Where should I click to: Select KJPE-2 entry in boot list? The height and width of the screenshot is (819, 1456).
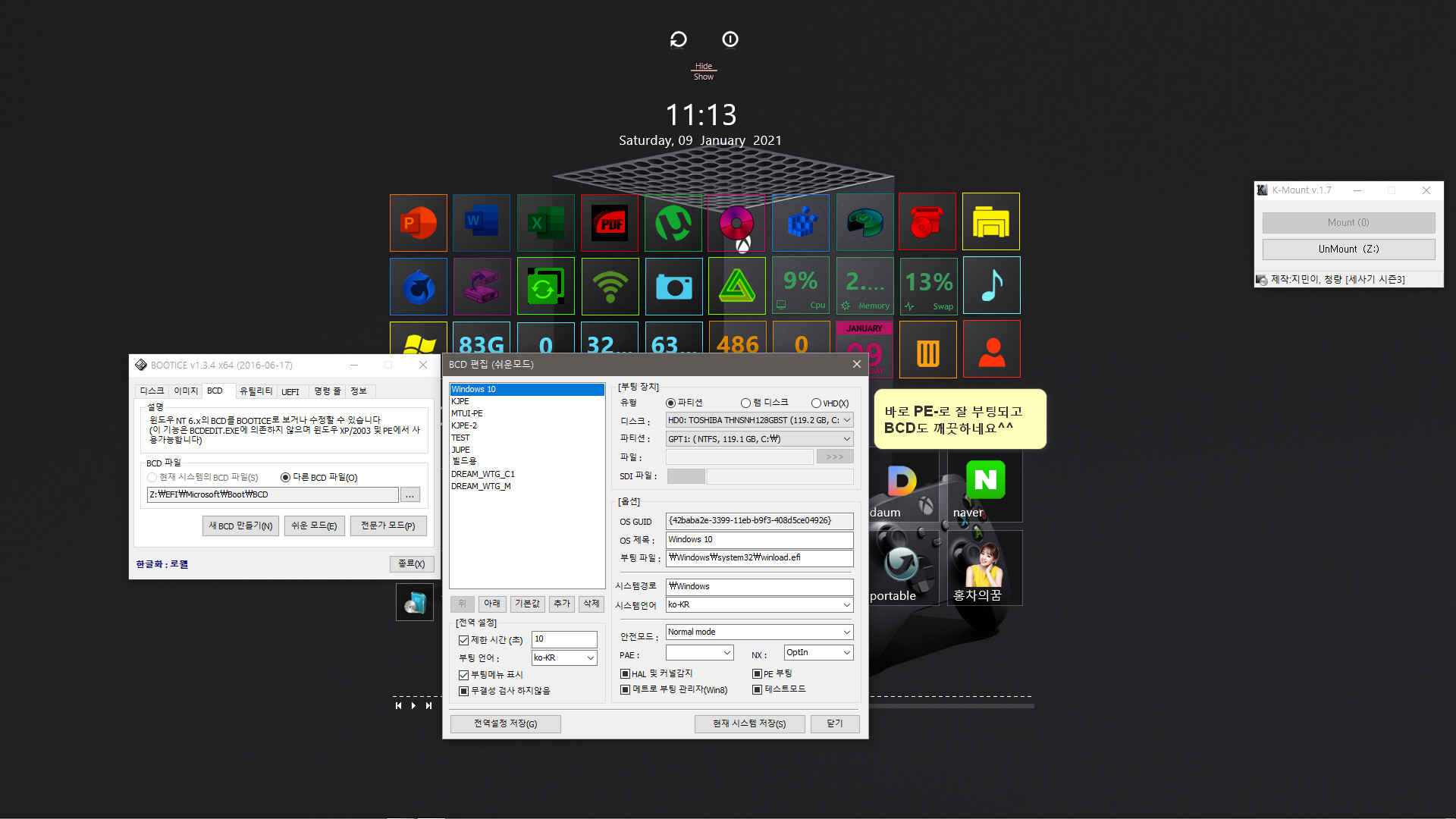coord(526,425)
